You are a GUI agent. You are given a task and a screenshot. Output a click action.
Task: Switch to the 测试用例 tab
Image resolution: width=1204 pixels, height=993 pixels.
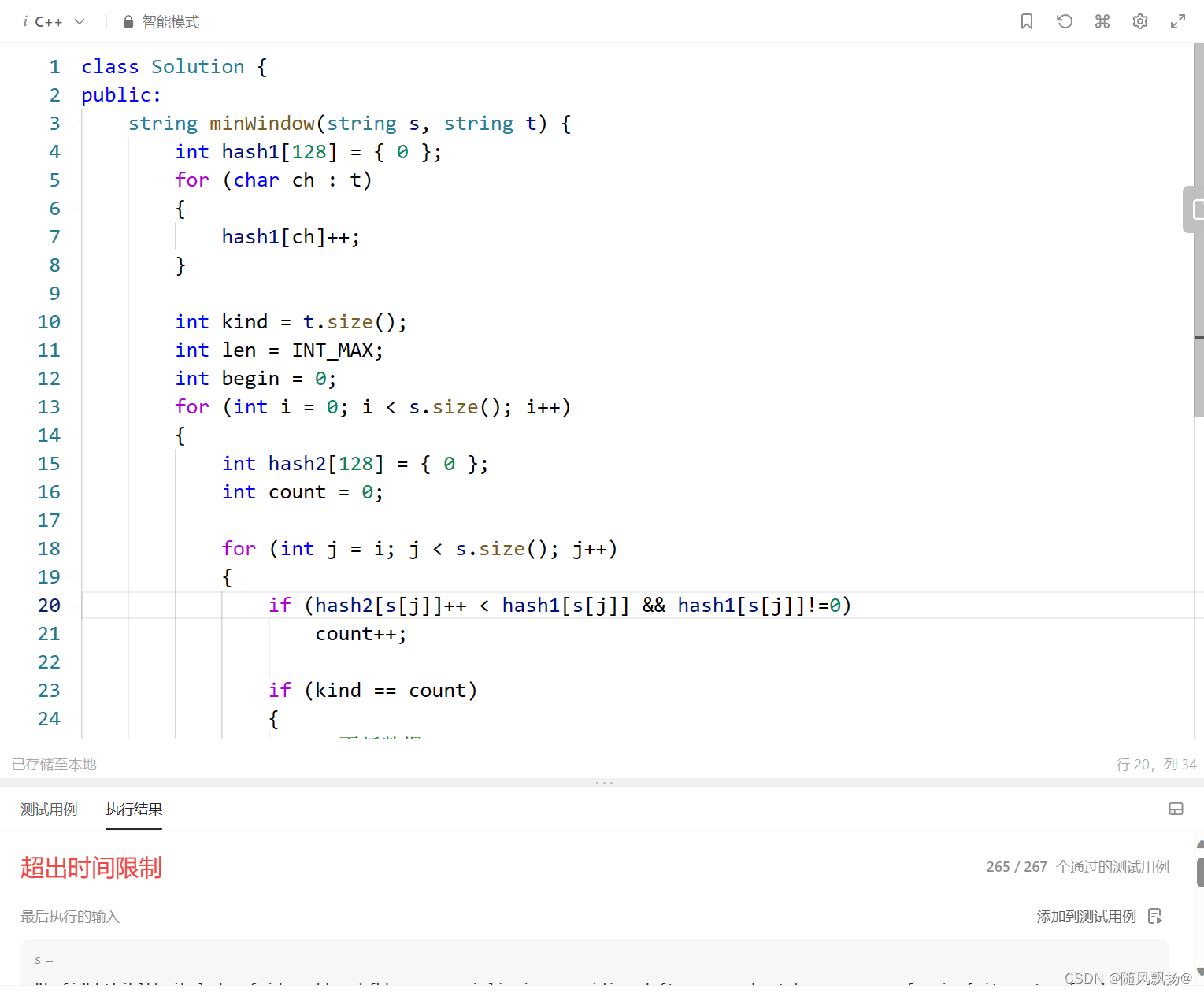49,810
